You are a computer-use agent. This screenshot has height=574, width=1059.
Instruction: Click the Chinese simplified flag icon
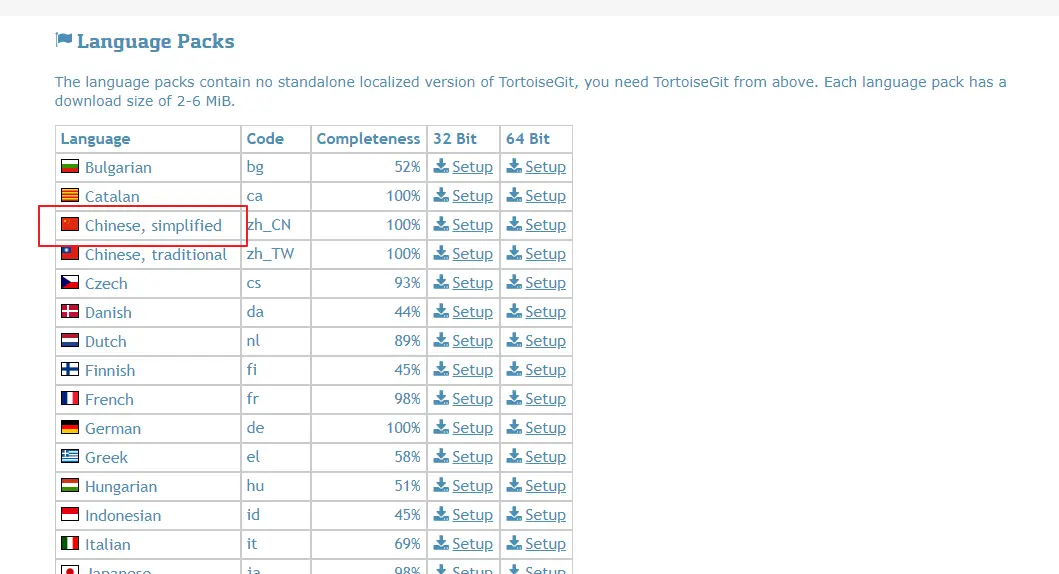click(70, 224)
